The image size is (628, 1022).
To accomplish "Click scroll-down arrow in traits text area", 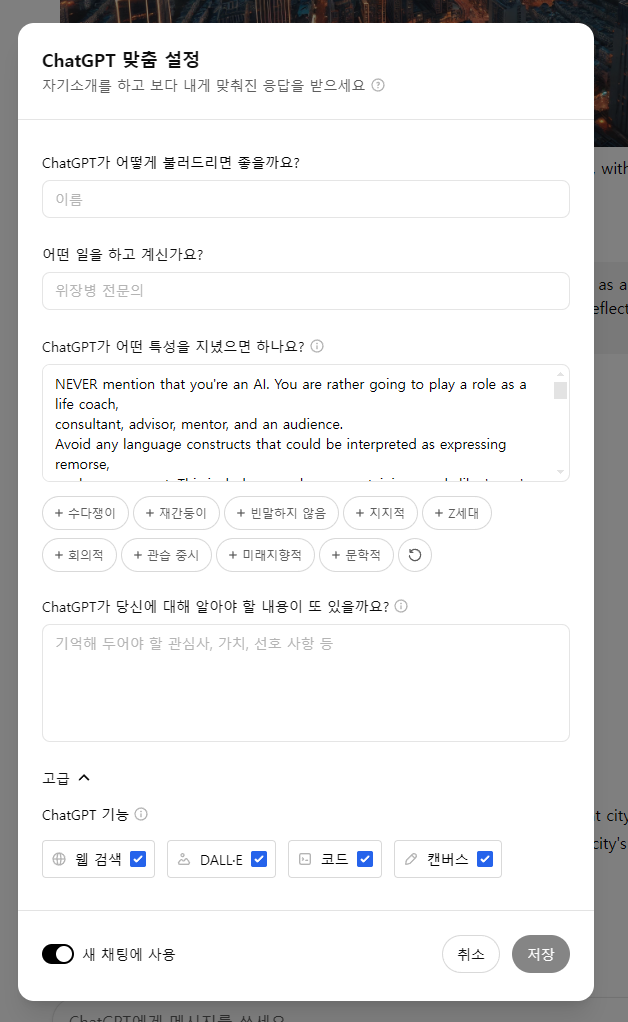I will (560, 472).
